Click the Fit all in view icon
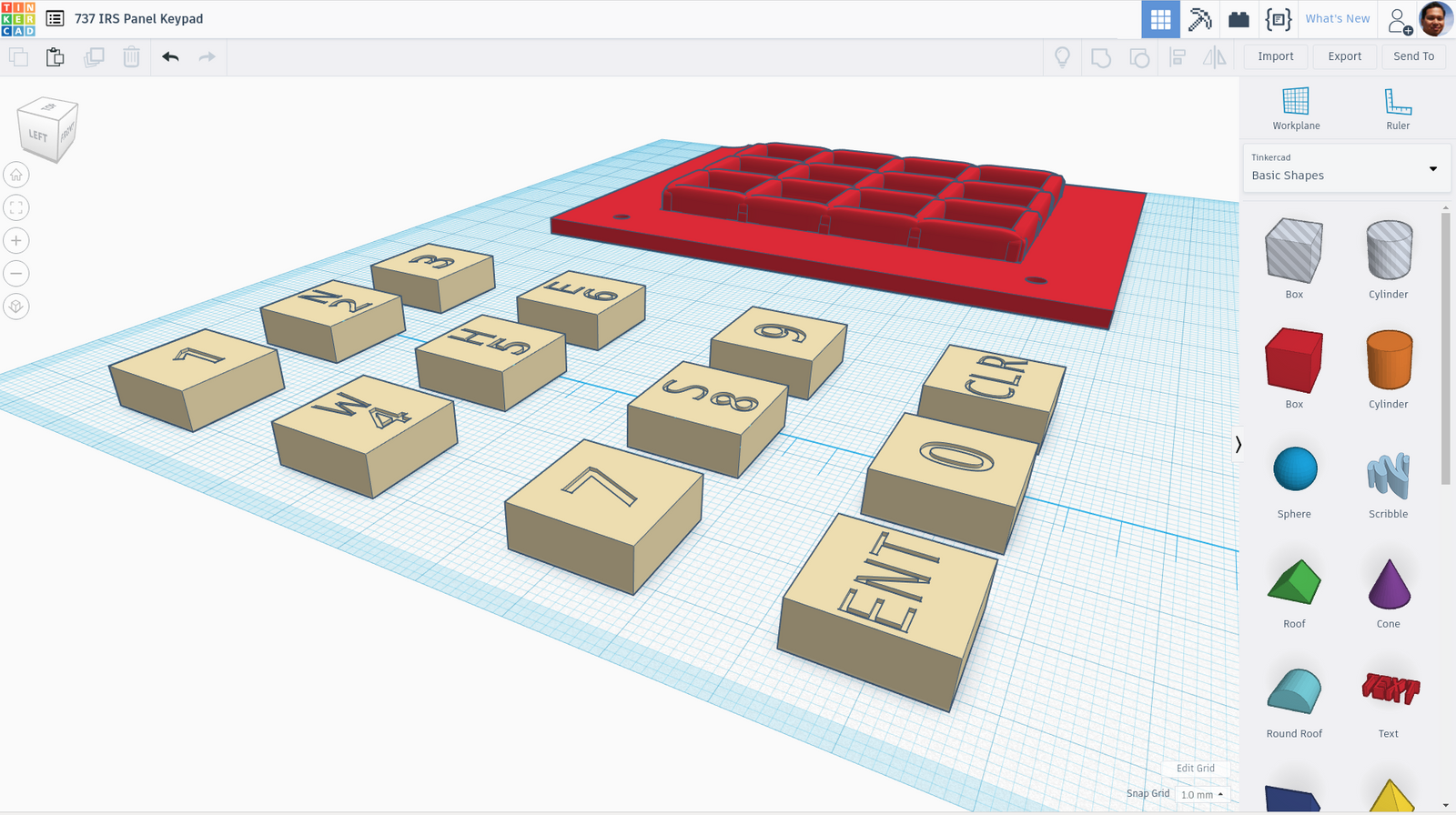This screenshot has width=1456, height=815. point(16,207)
